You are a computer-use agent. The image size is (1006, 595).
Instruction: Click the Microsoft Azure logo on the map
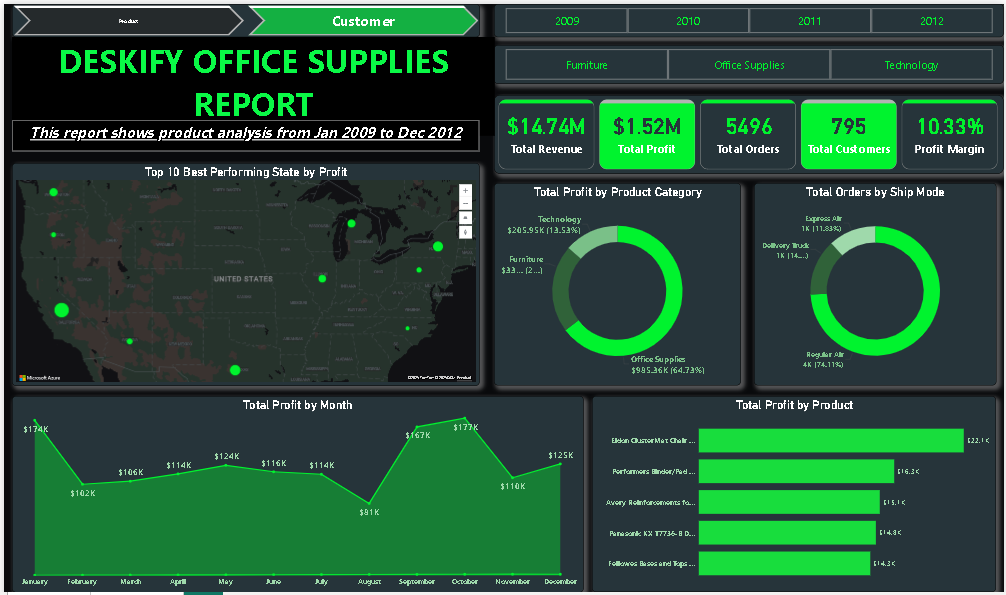tap(36, 378)
